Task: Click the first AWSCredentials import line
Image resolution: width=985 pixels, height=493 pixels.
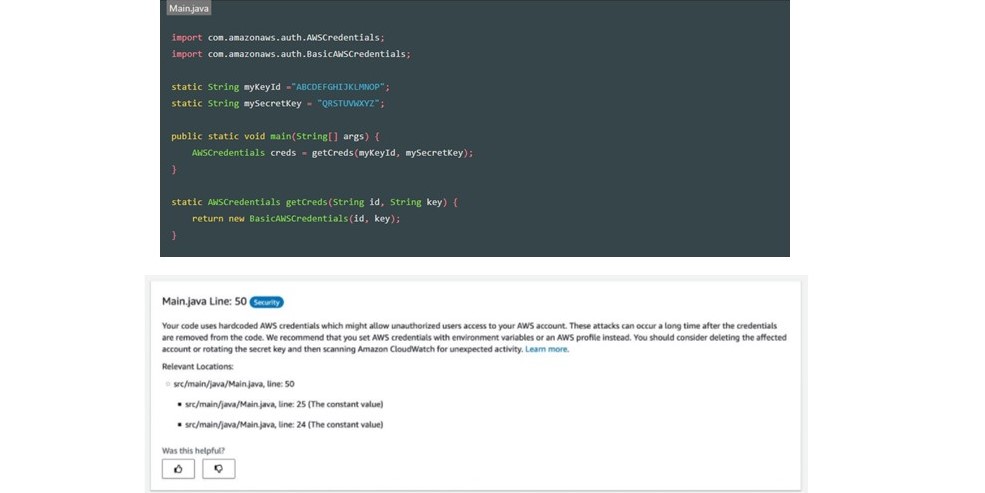Action: click(x=277, y=37)
